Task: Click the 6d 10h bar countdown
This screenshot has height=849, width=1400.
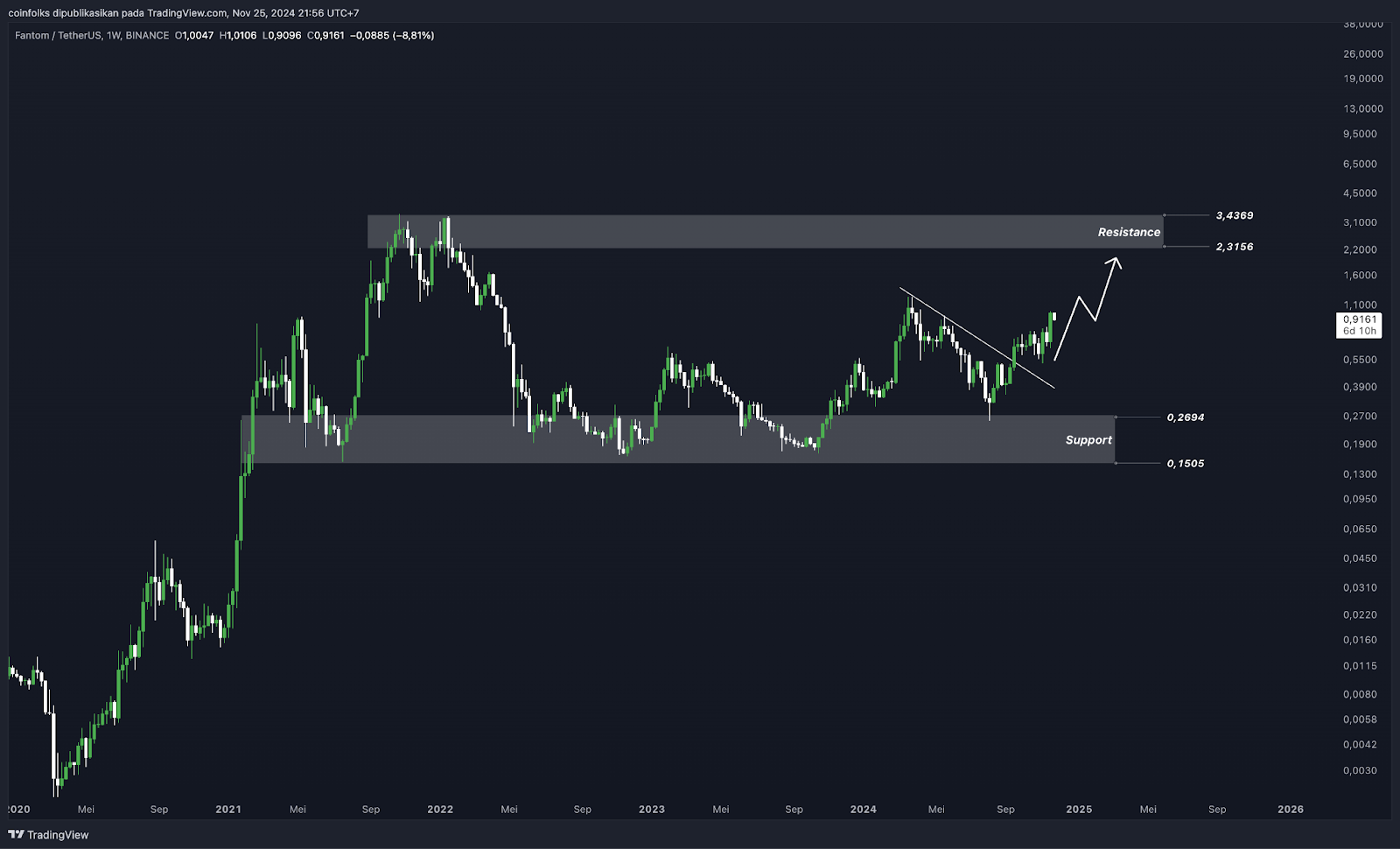Action: tap(1360, 332)
